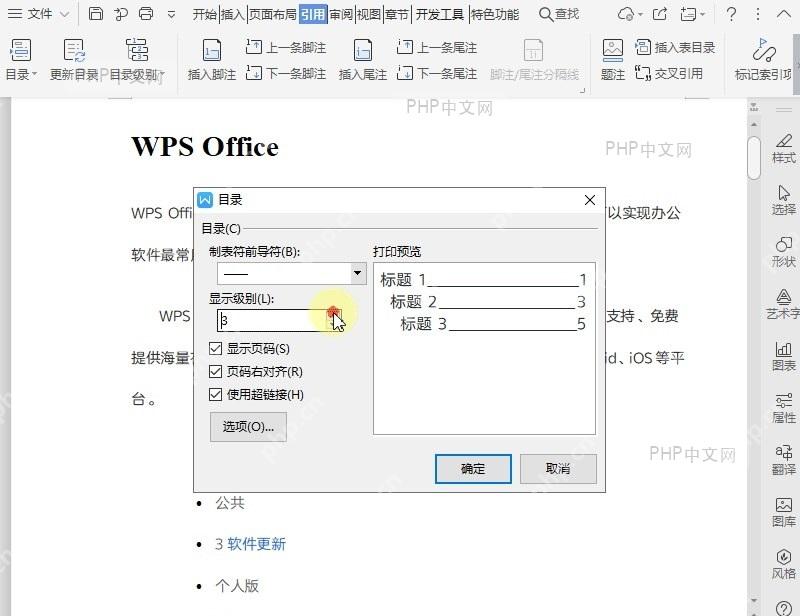Click 插入表目录
The width and height of the screenshot is (800, 616).
(x=675, y=47)
